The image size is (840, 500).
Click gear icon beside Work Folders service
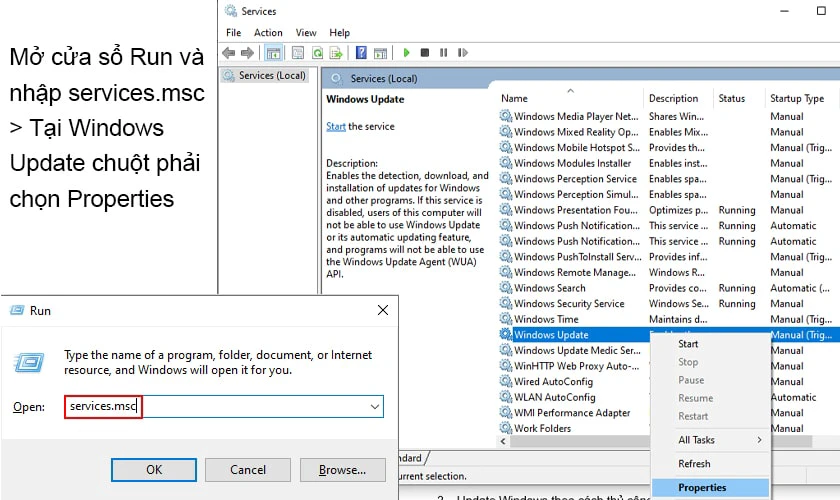(x=505, y=427)
